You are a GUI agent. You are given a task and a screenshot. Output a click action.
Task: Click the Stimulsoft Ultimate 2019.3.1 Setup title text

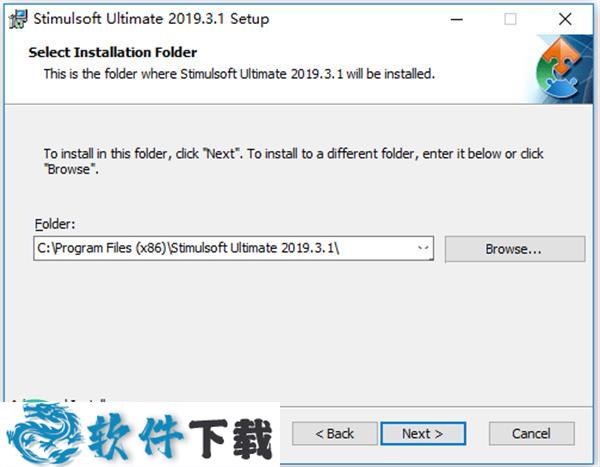tap(151, 19)
